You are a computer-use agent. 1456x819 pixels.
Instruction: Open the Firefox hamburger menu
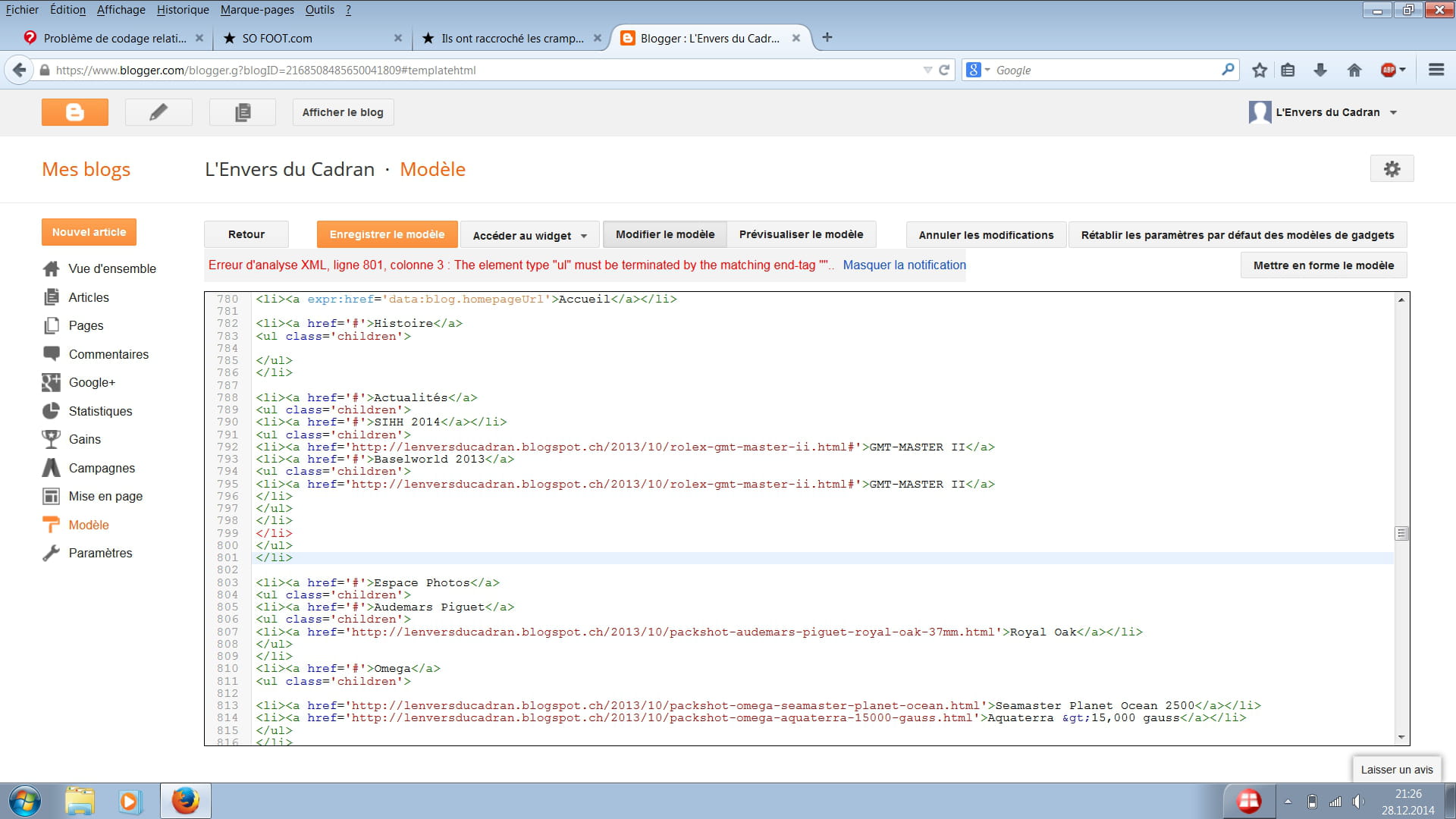[x=1436, y=70]
